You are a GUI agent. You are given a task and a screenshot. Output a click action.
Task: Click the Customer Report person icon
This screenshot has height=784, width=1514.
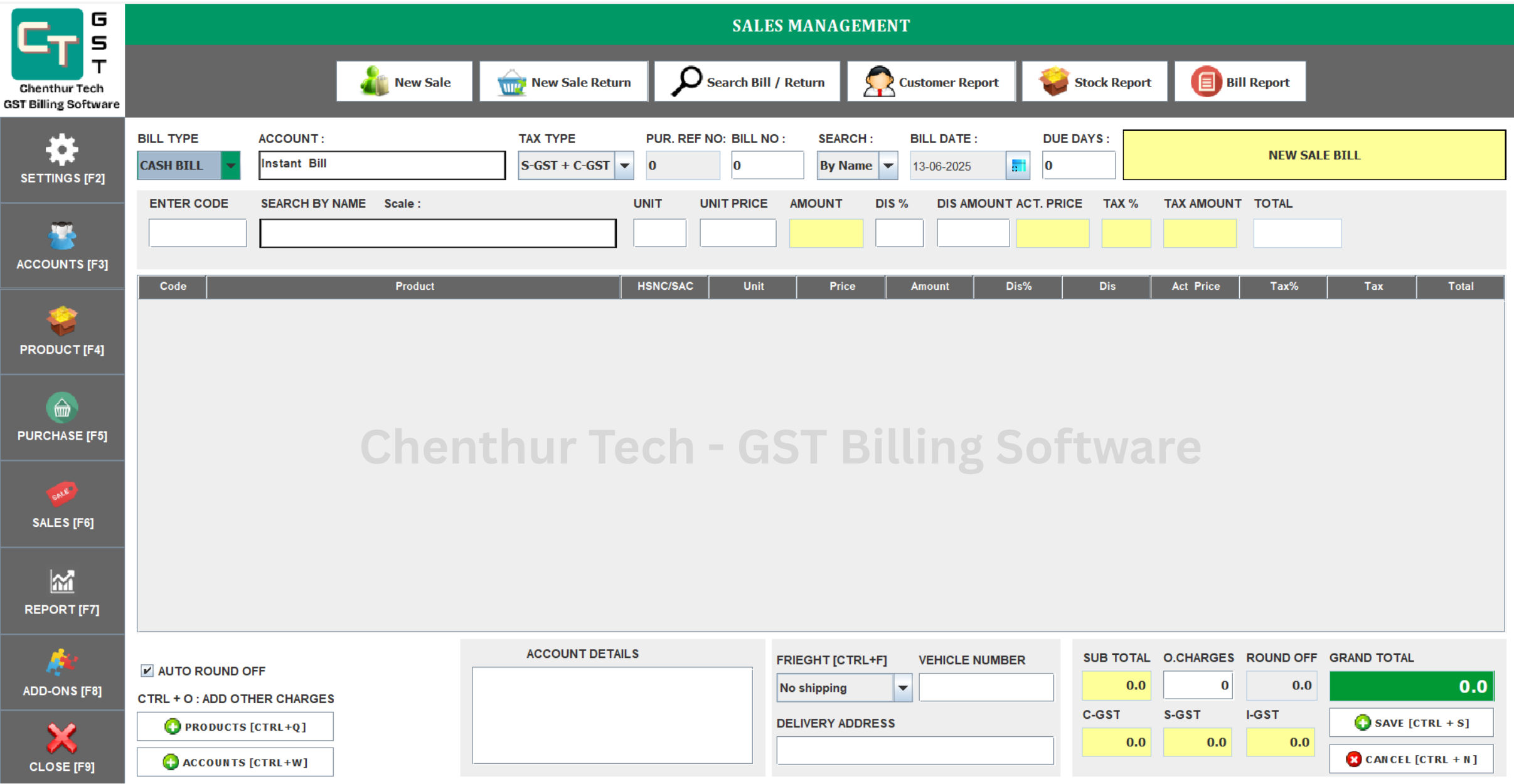[x=878, y=82]
